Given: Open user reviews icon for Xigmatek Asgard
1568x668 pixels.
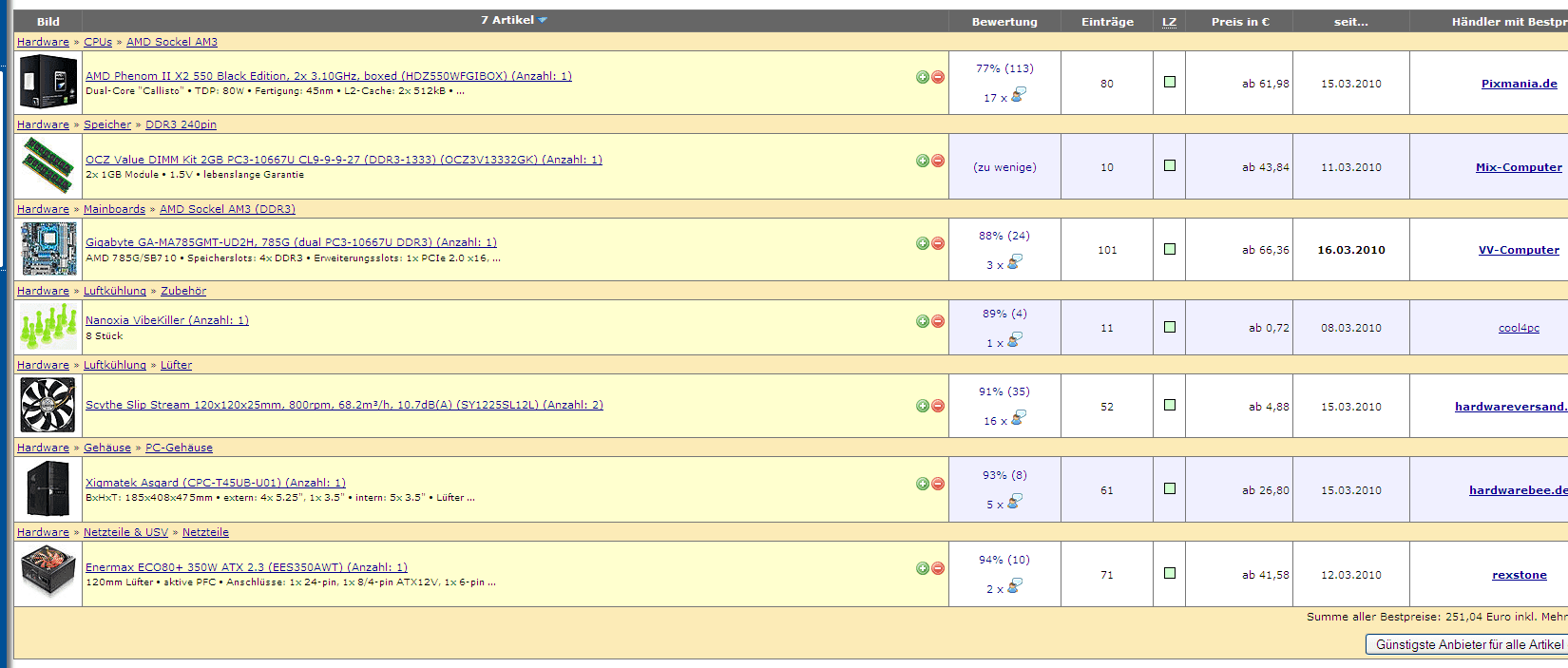Looking at the screenshot, I should point(1014,502).
